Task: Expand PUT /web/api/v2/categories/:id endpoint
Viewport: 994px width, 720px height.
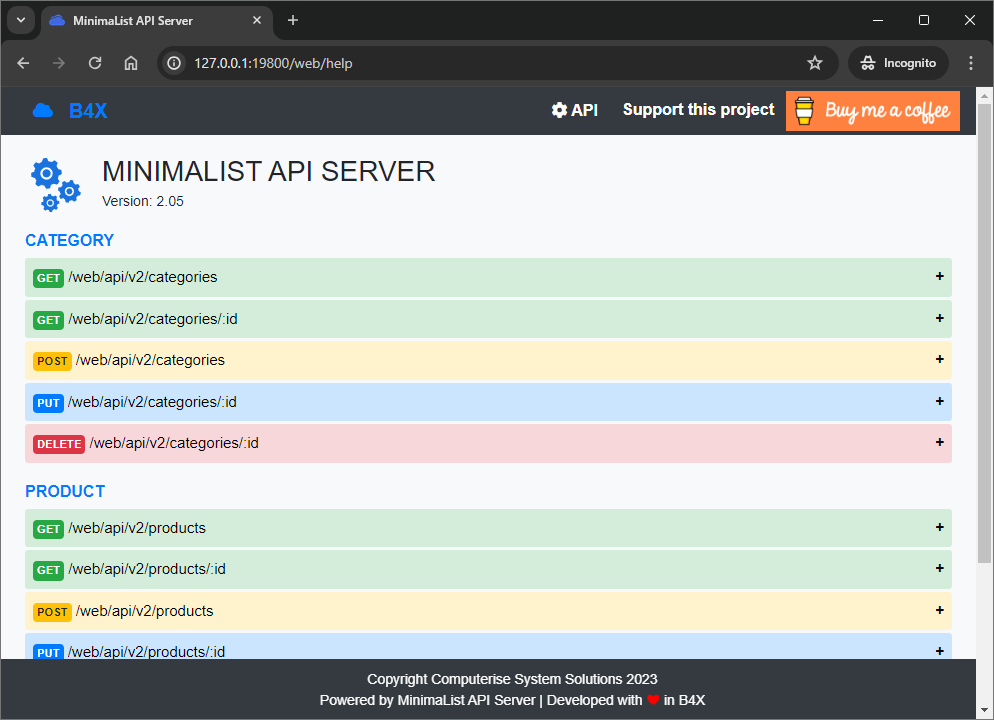Action: pyautogui.click(x=488, y=402)
